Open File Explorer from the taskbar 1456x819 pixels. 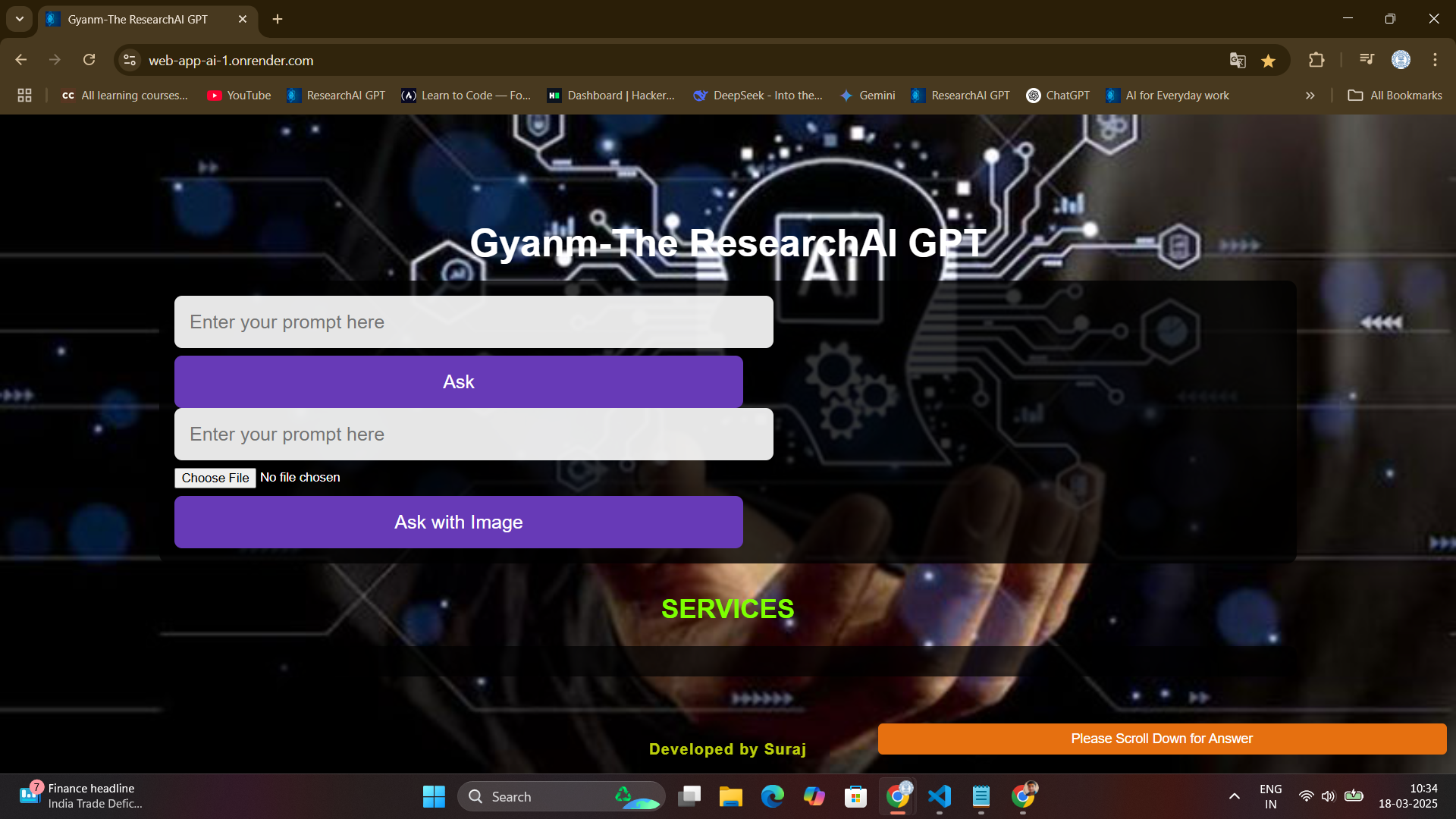point(730,796)
